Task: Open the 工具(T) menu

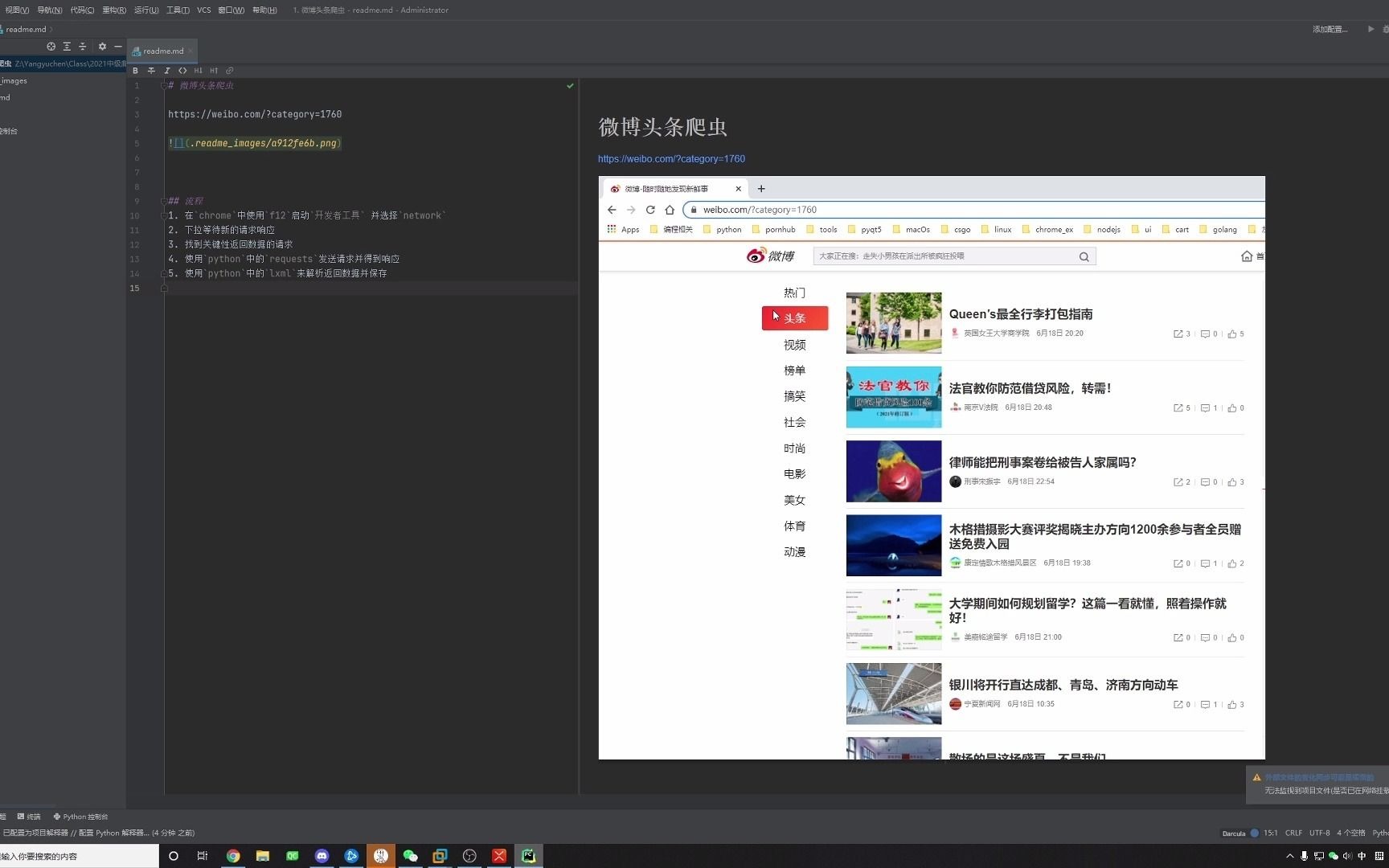Action: 178,10
